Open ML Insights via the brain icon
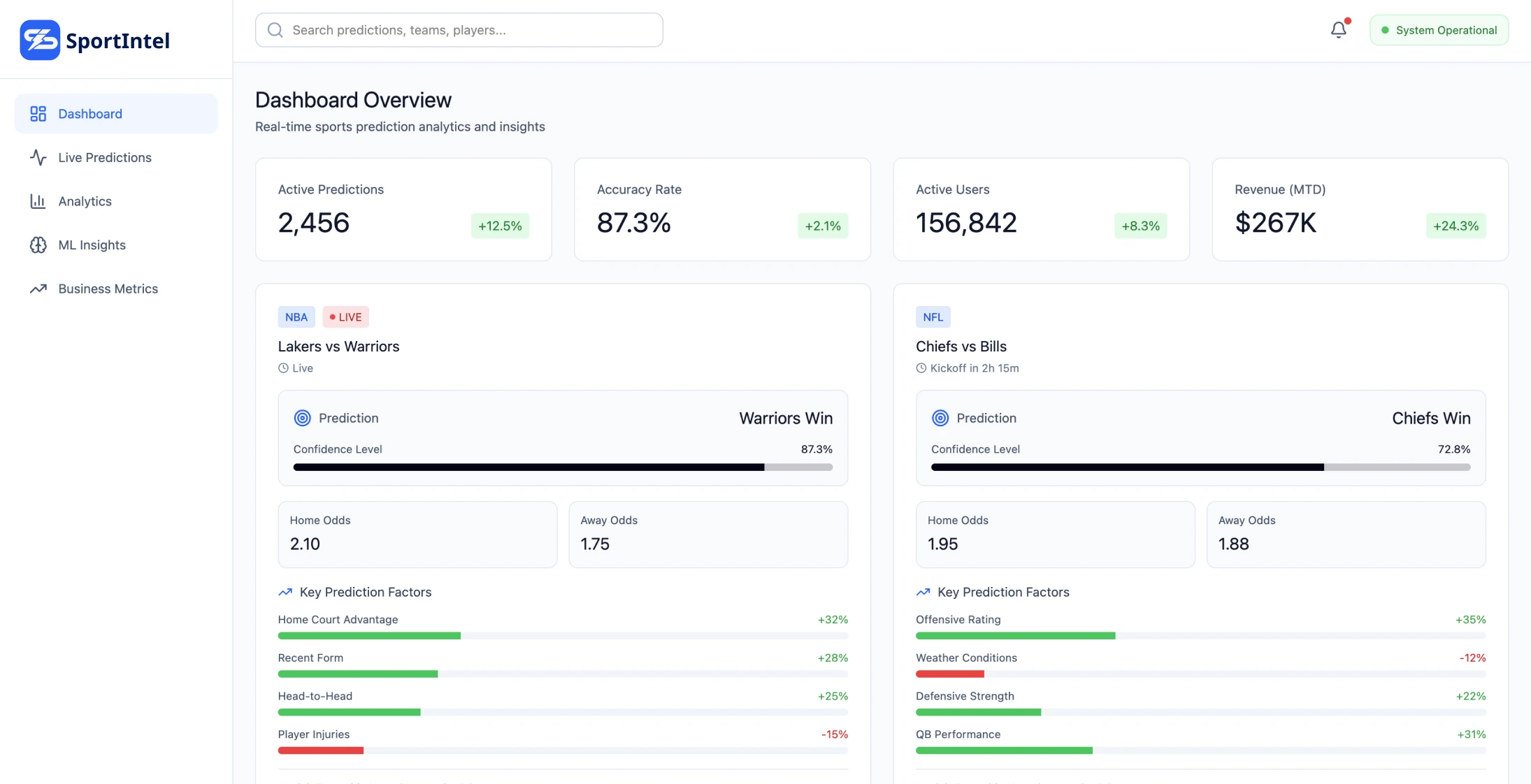The image size is (1531, 784). 38,245
